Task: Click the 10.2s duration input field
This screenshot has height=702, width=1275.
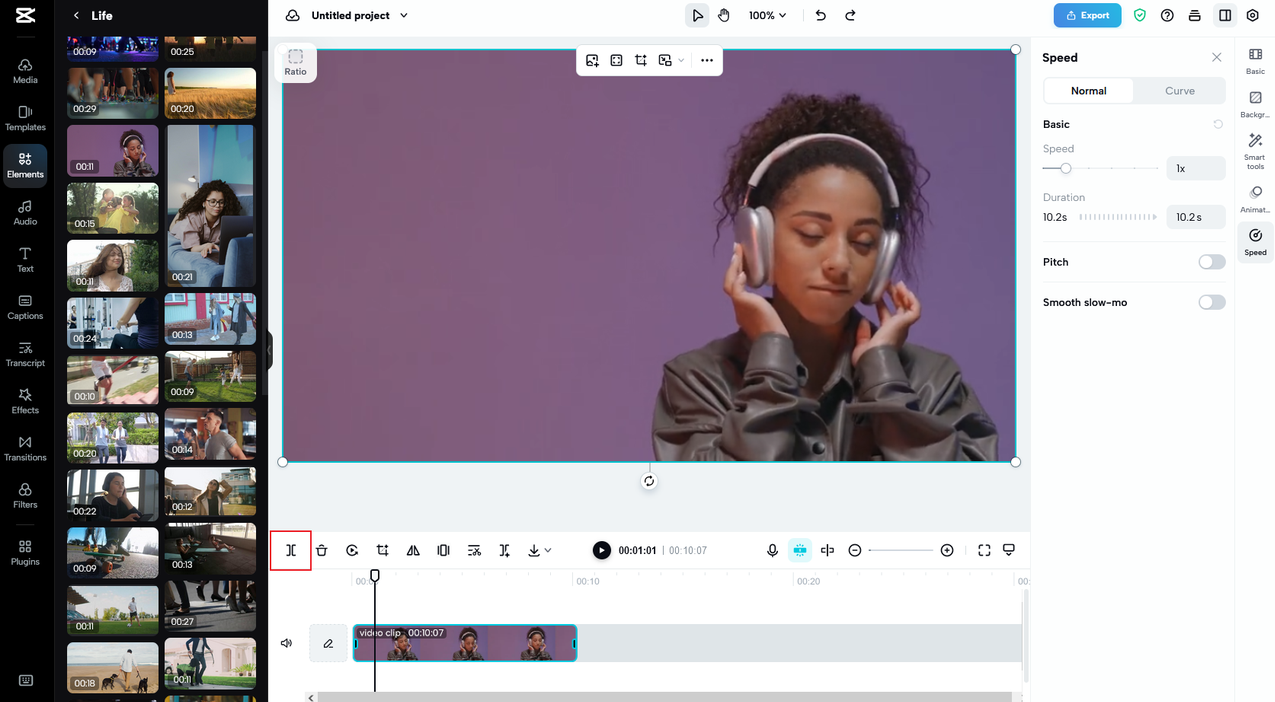Action: pyautogui.click(x=1196, y=217)
